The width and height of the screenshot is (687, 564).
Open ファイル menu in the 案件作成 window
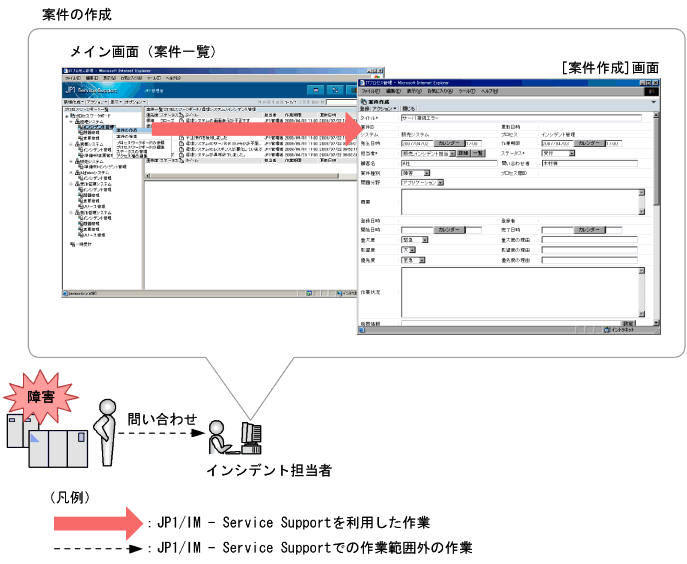pos(370,92)
